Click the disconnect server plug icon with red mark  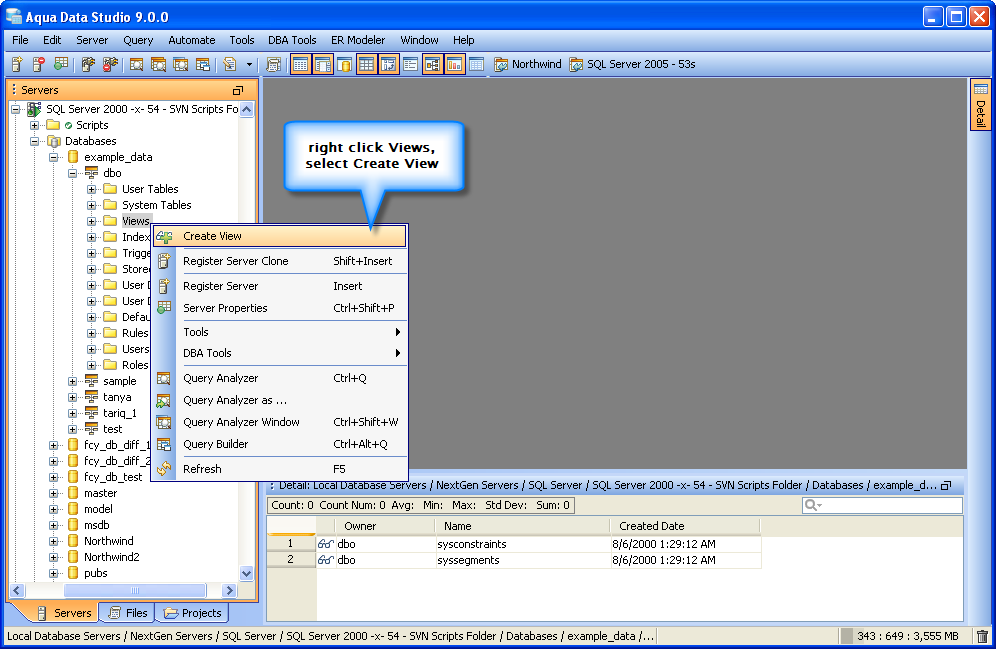coord(110,64)
